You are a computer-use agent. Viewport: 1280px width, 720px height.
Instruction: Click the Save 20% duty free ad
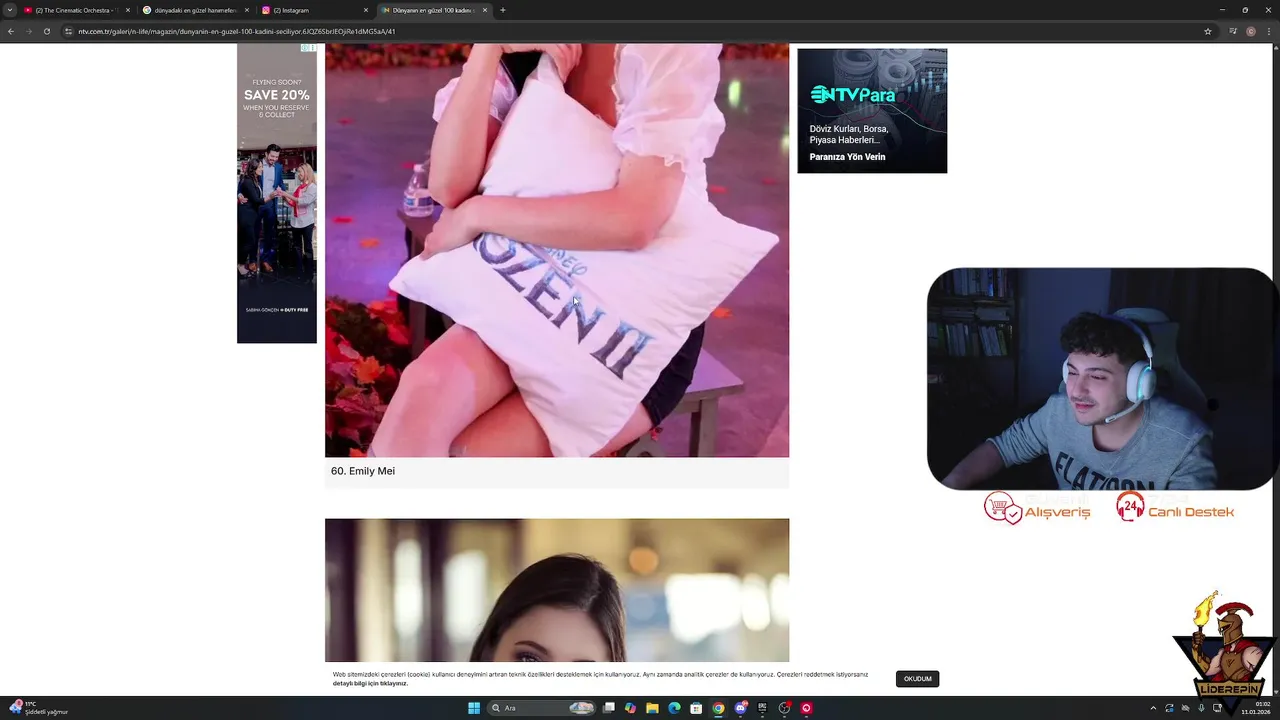(x=277, y=193)
